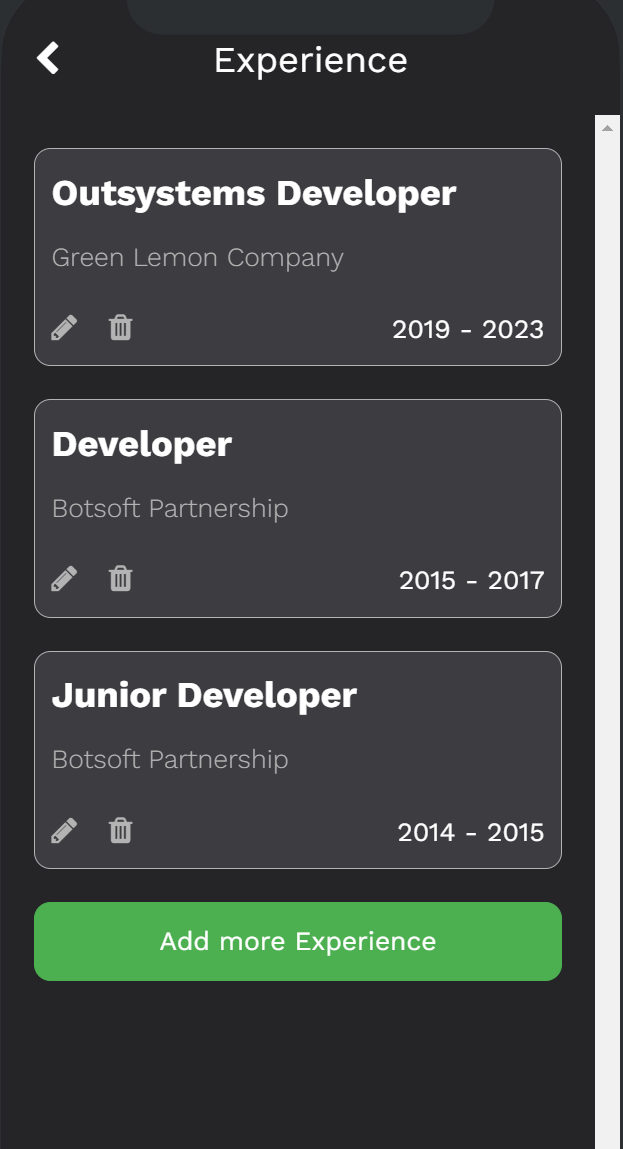Tap the back arrow to leave Experience
This screenshot has width=623, height=1149.
pyautogui.click(x=47, y=58)
